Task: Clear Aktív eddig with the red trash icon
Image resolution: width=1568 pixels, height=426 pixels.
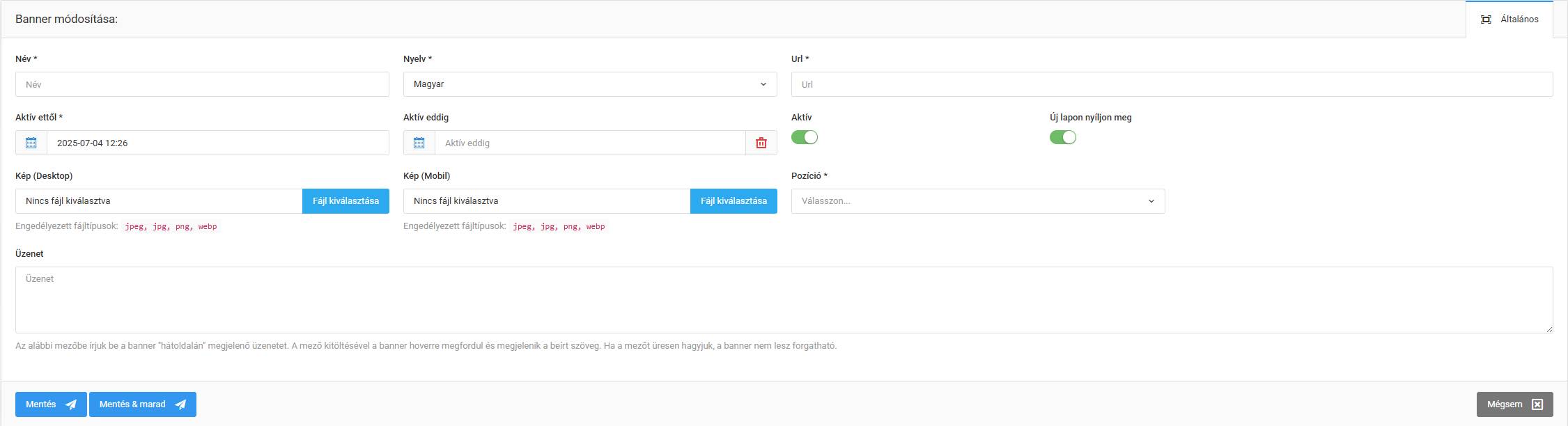Action: pyautogui.click(x=761, y=143)
